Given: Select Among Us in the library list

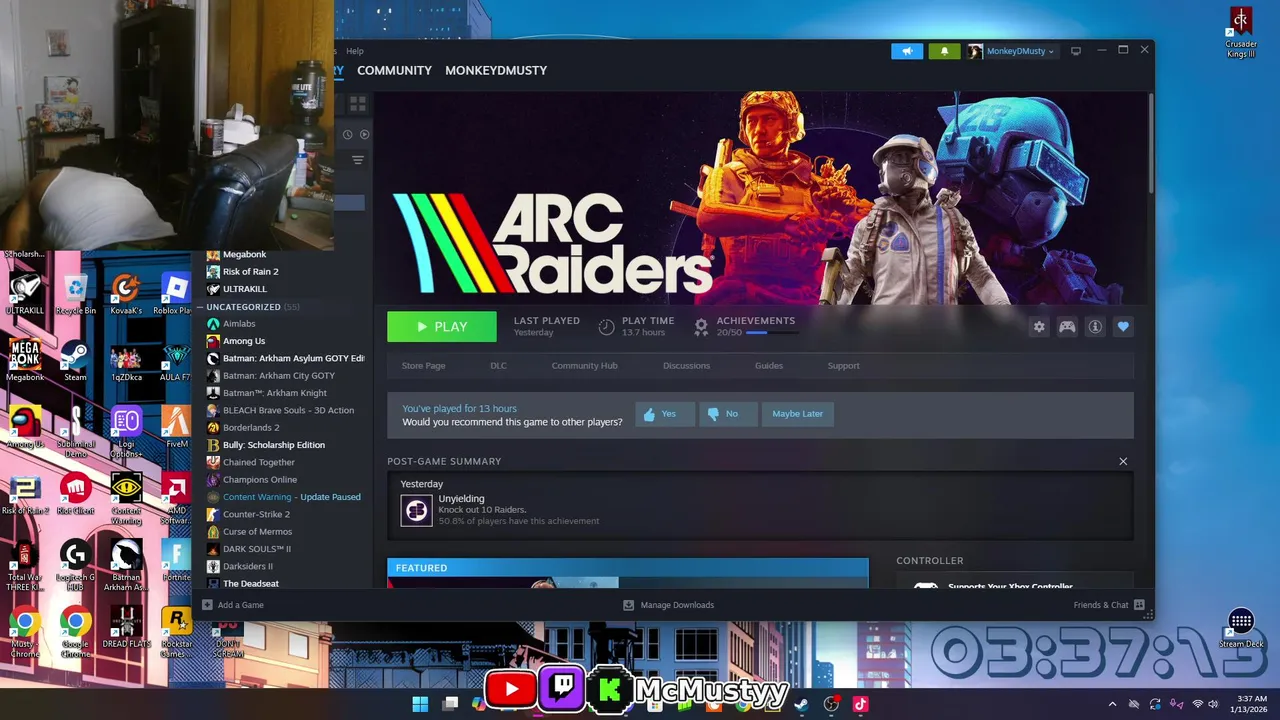Looking at the screenshot, I should click(x=243, y=341).
